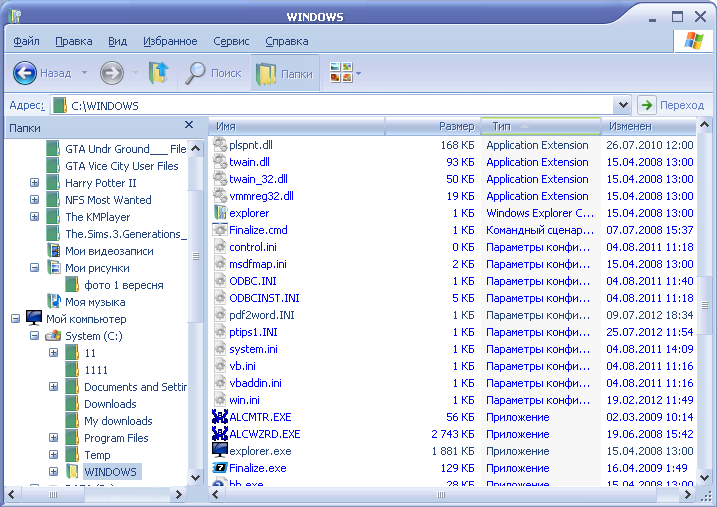The width and height of the screenshot is (717, 507).
Task: Select the ALCMTR.EXE application icon
Action: pyautogui.click(x=220, y=416)
